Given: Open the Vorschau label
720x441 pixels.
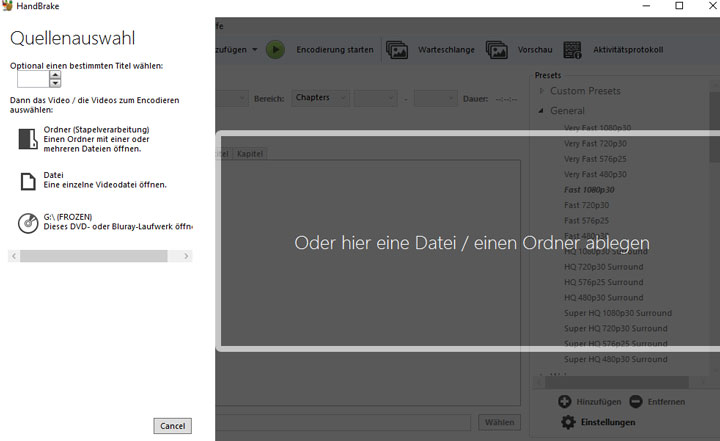Looking at the screenshot, I should coord(535,50).
